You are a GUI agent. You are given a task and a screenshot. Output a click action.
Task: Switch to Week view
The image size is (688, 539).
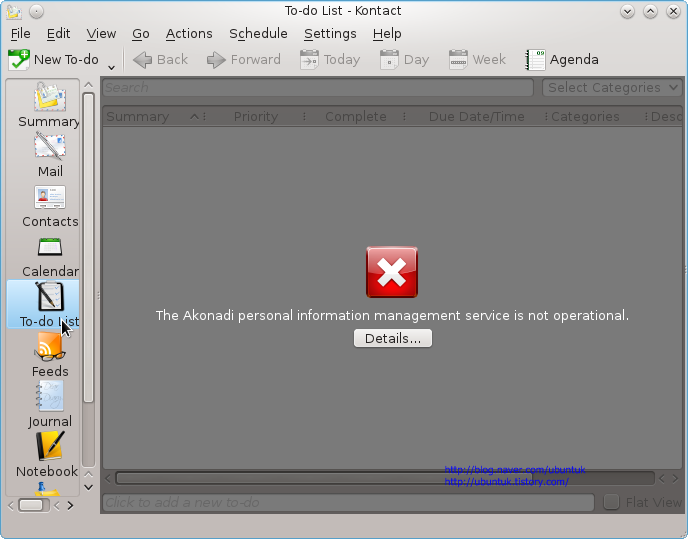click(x=477, y=60)
